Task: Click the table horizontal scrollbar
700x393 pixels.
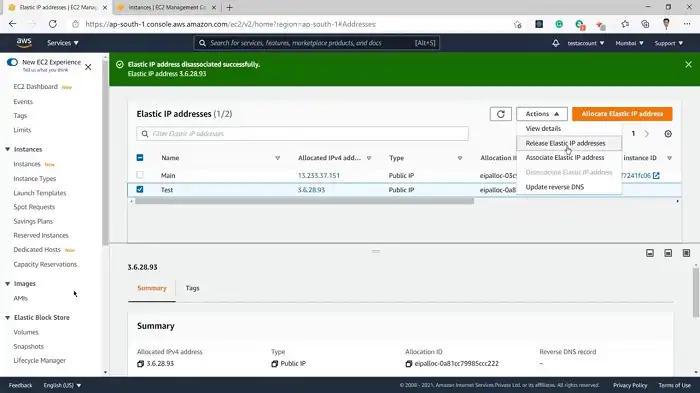Action: (304, 201)
